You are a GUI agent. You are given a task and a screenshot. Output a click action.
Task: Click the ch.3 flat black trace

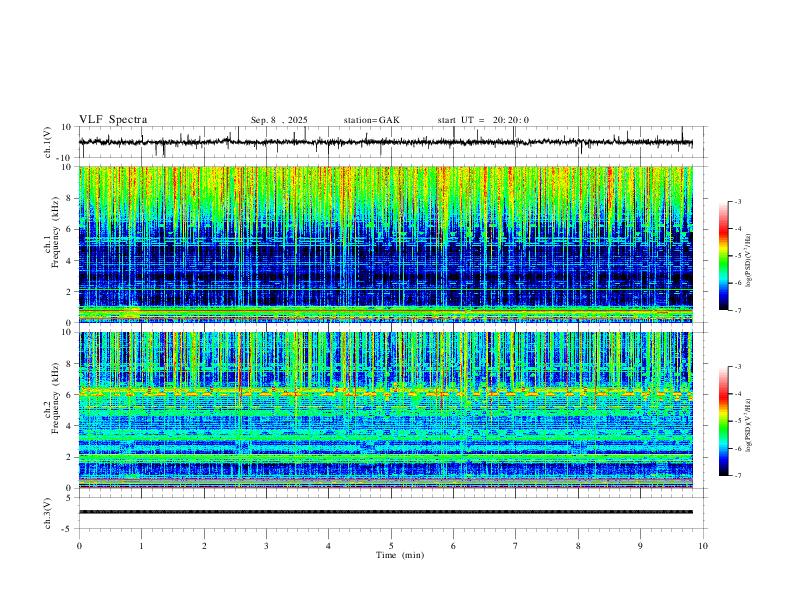click(385, 512)
